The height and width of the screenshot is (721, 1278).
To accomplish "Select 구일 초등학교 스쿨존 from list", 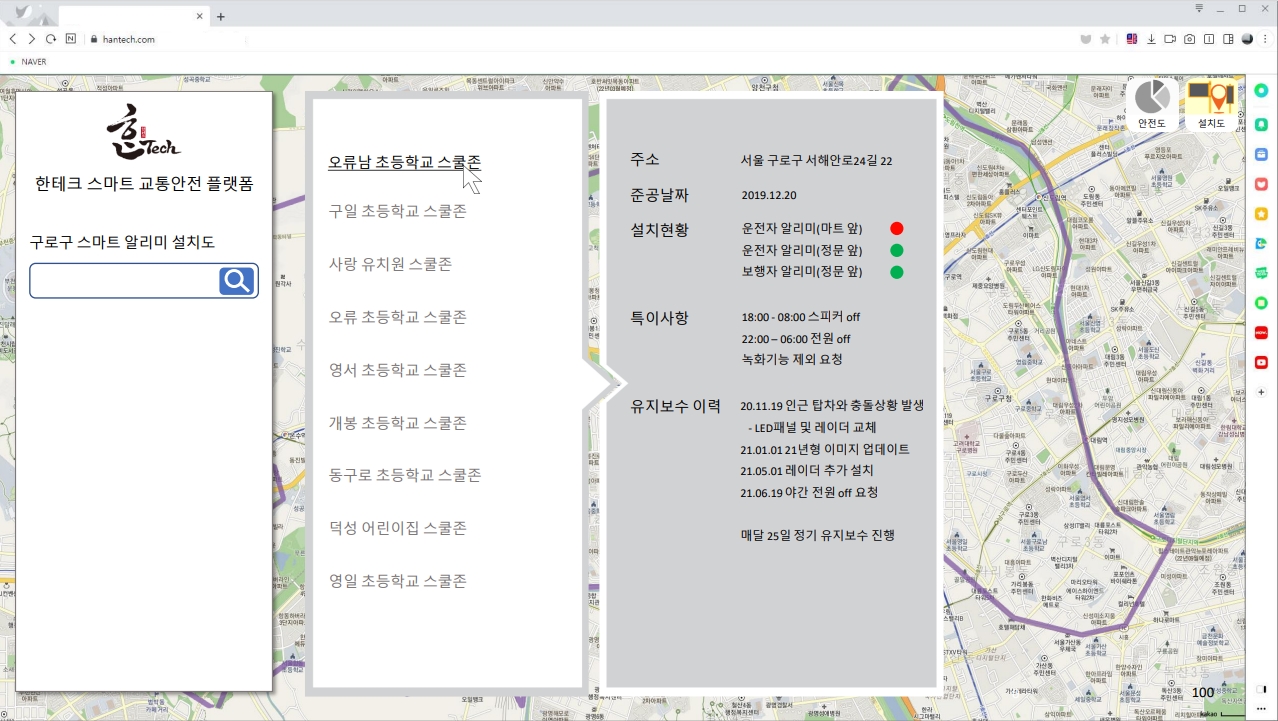I will 397,211.
